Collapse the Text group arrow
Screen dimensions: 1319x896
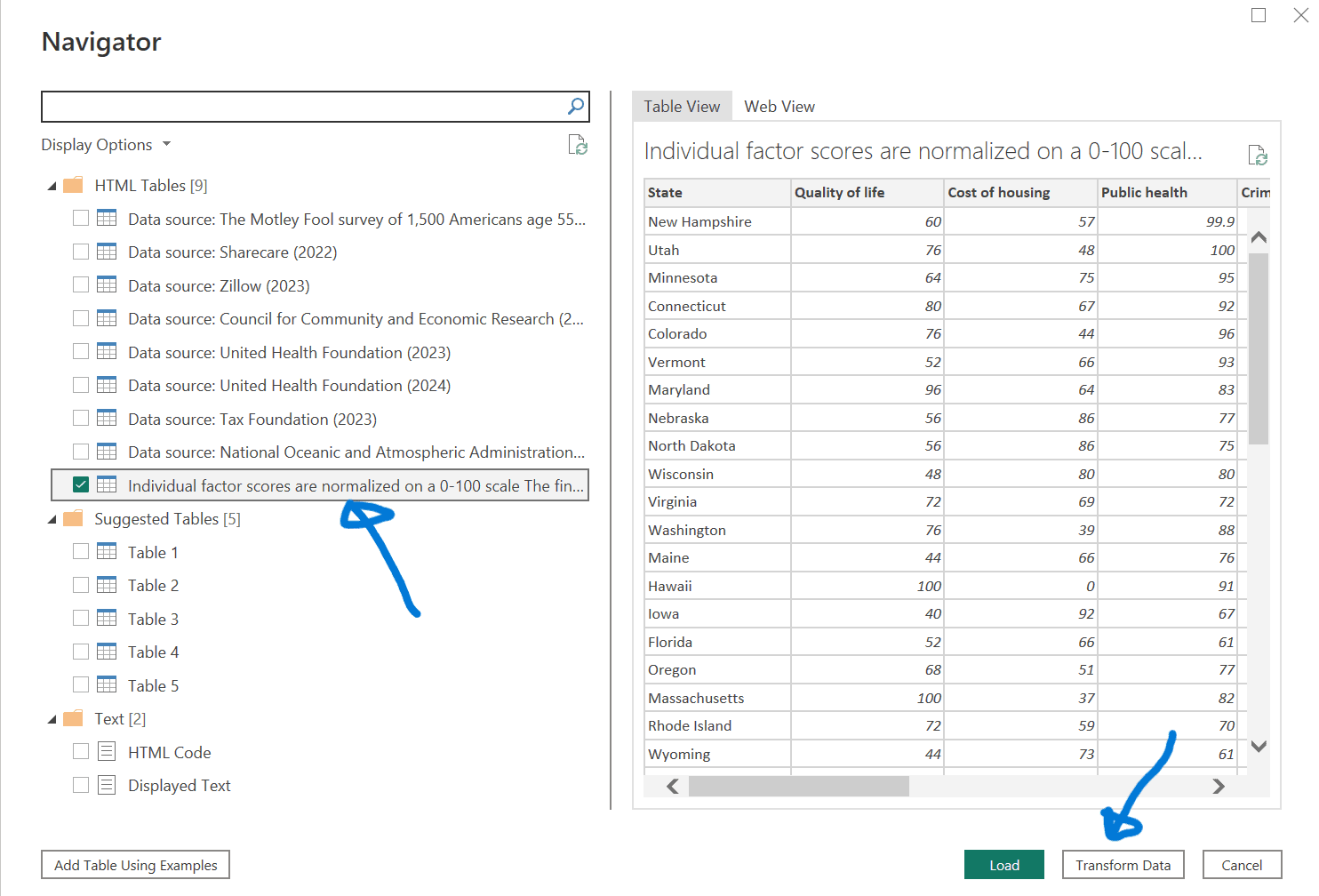(52, 719)
